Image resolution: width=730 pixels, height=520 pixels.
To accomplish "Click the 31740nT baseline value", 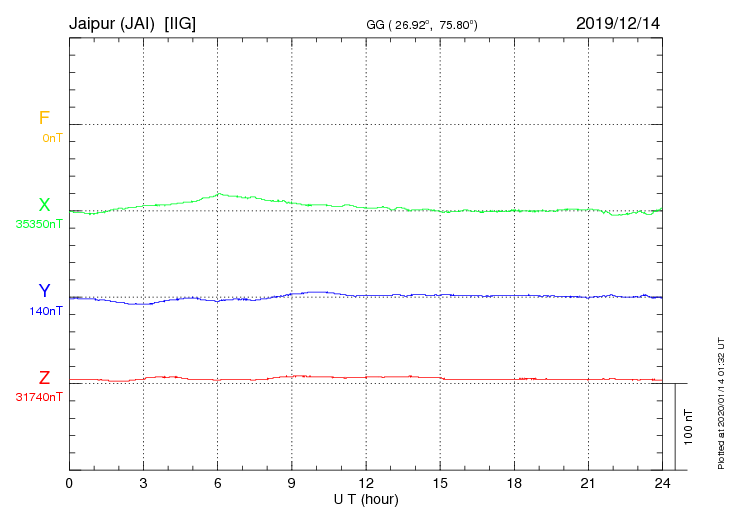I will pos(39,397).
